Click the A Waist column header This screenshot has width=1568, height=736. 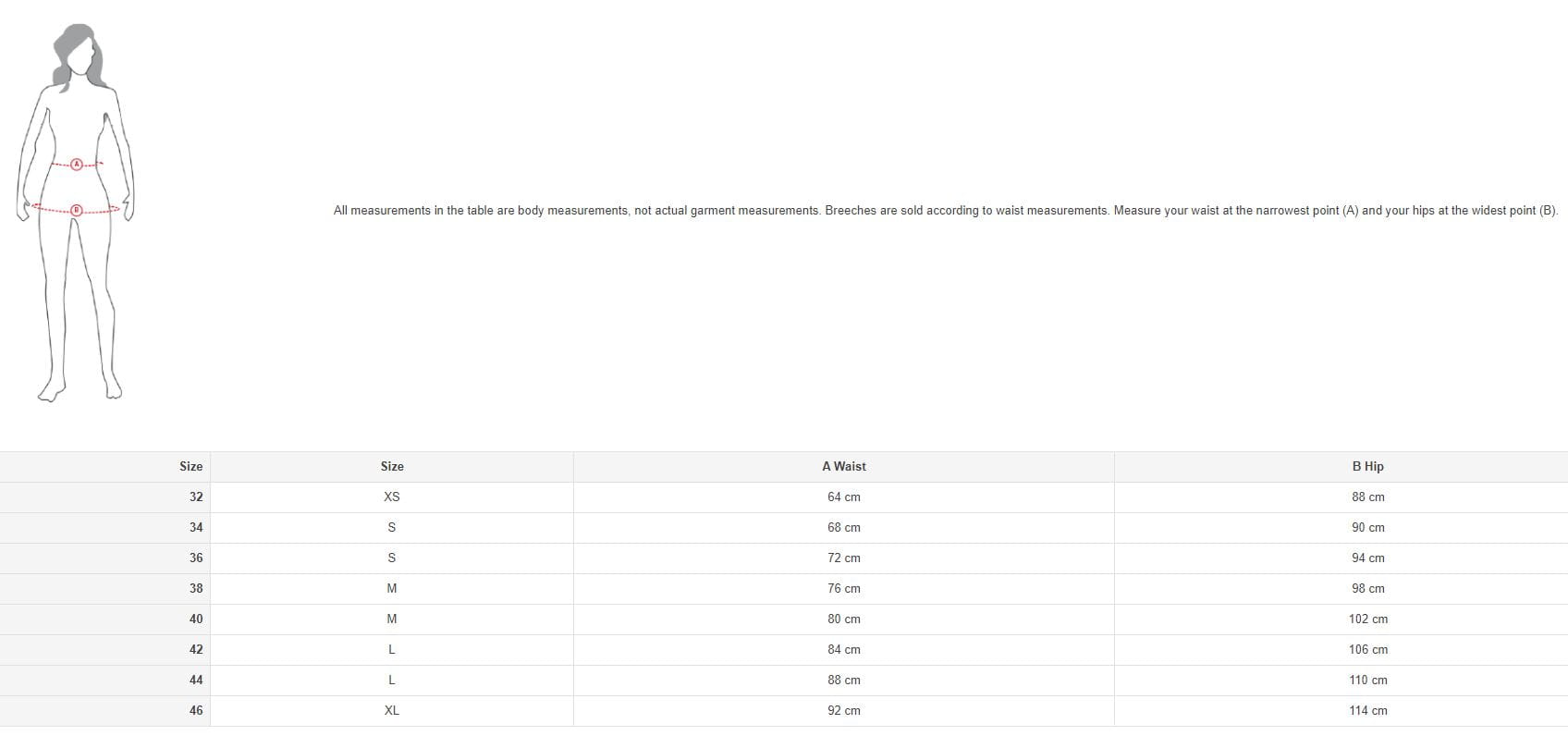[843, 467]
